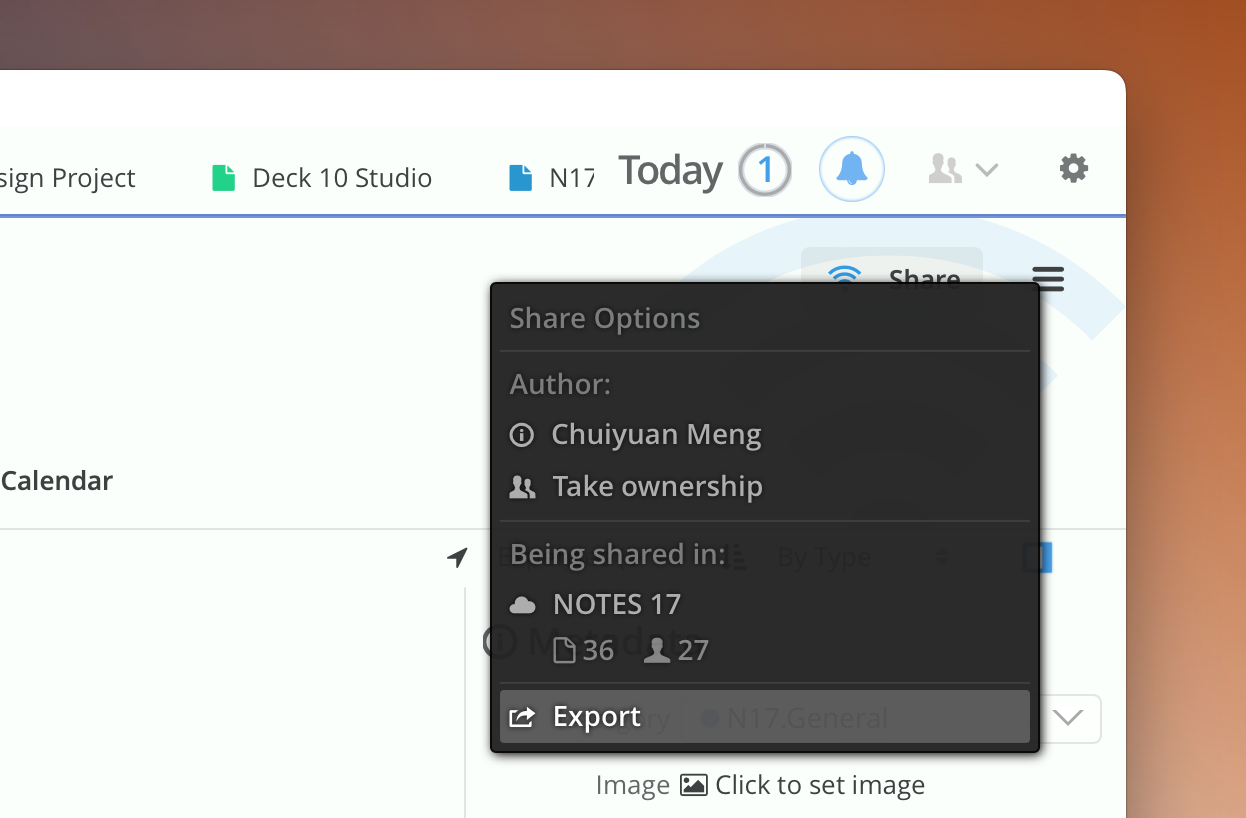Image resolution: width=1246 pixels, height=818 pixels.
Task: Open the users dropdown in the toolbar
Action: pyautogui.click(x=962, y=169)
